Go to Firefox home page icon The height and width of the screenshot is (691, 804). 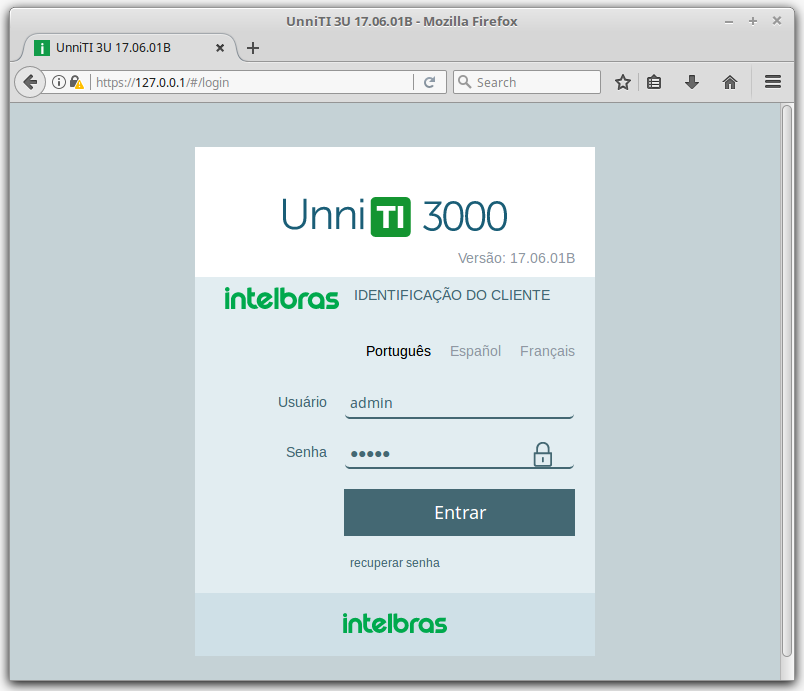point(730,82)
